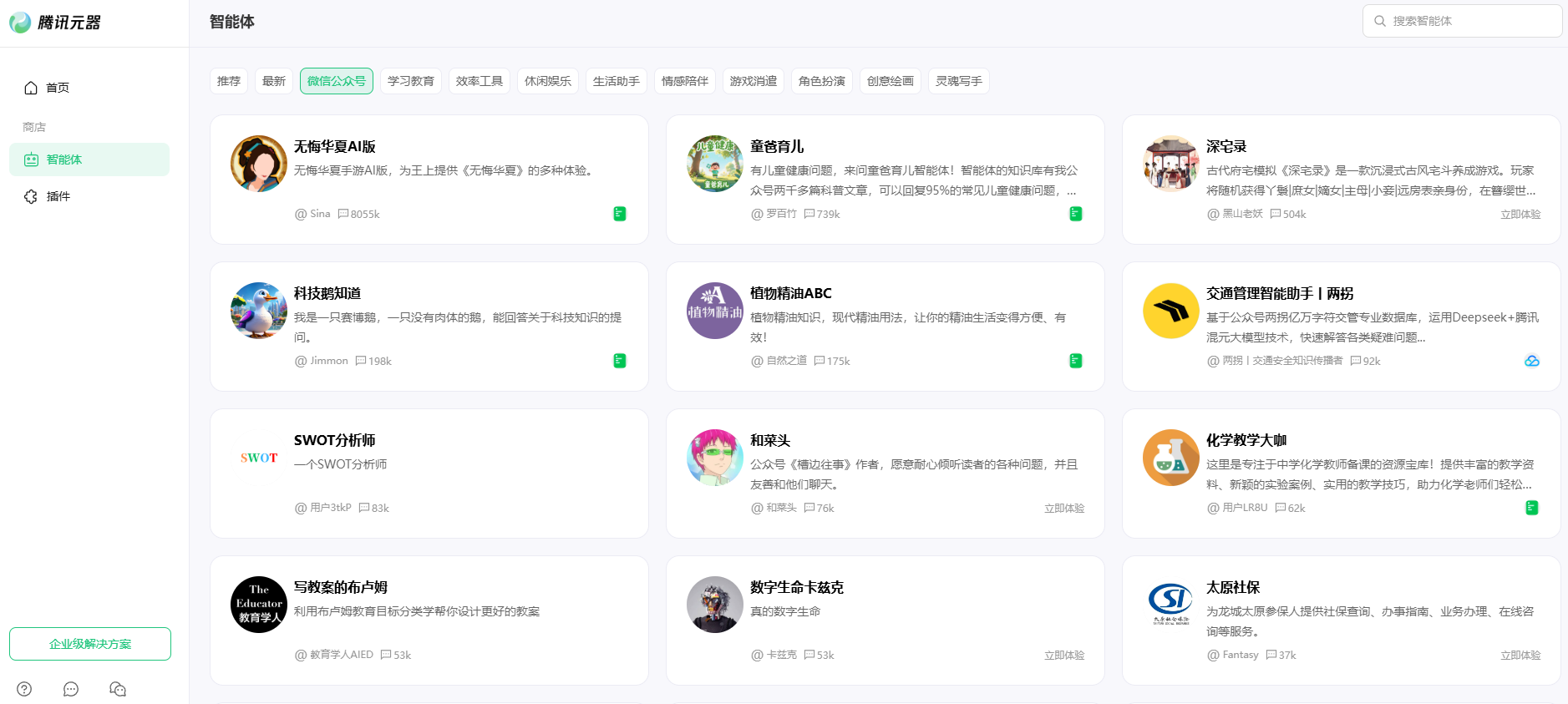This screenshot has width=1568, height=704.
Task: Switch to the 角色扮演 tab
Action: 822,81
